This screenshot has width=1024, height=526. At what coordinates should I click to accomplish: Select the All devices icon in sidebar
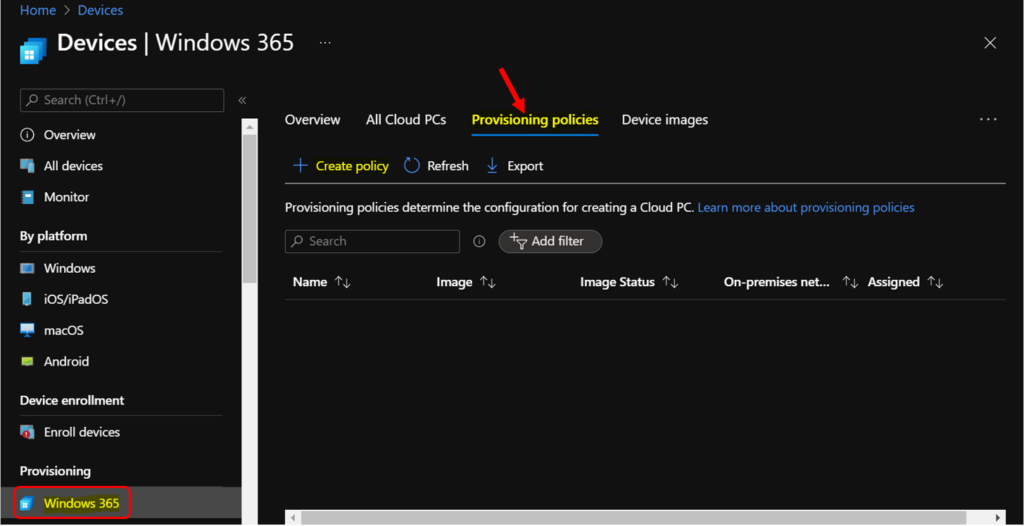point(27,166)
